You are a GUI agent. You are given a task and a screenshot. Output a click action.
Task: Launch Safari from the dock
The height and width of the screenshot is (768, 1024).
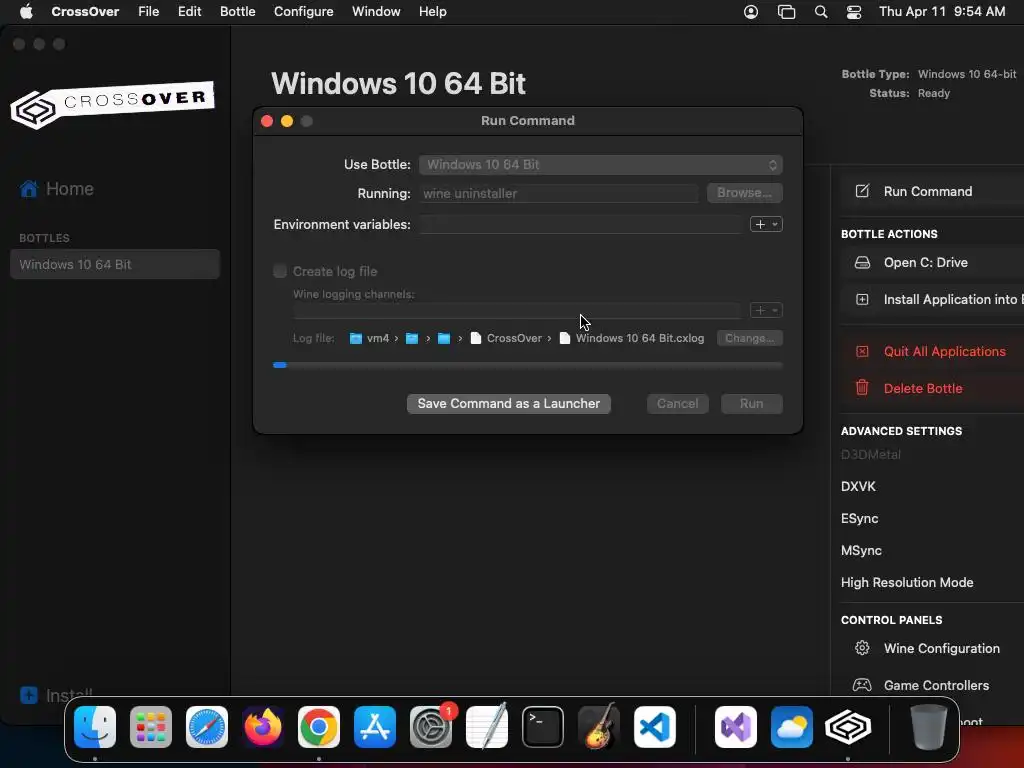[207, 727]
